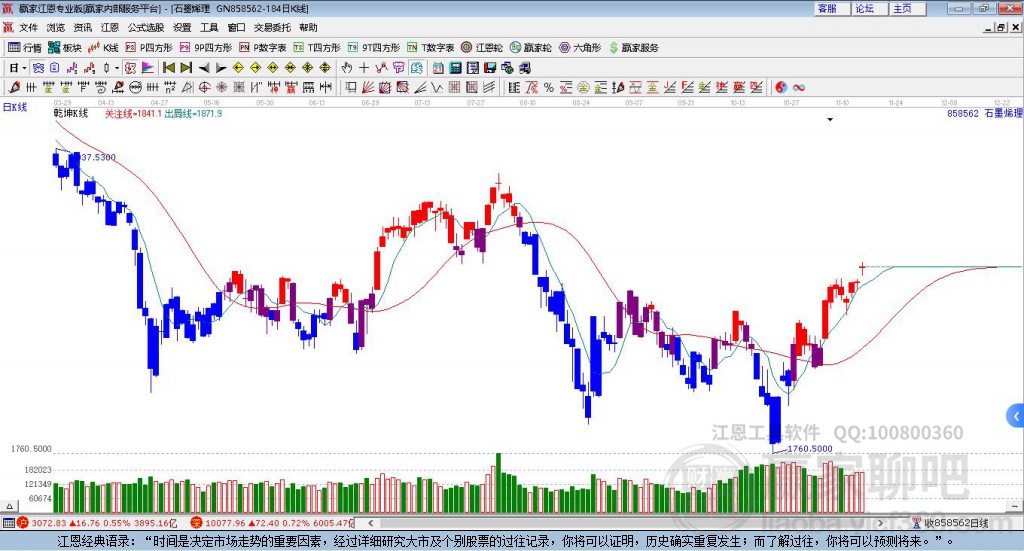Select the red target circle tool
The width and height of the screenshot is (1024, 551).
click(x=204, y=87)
